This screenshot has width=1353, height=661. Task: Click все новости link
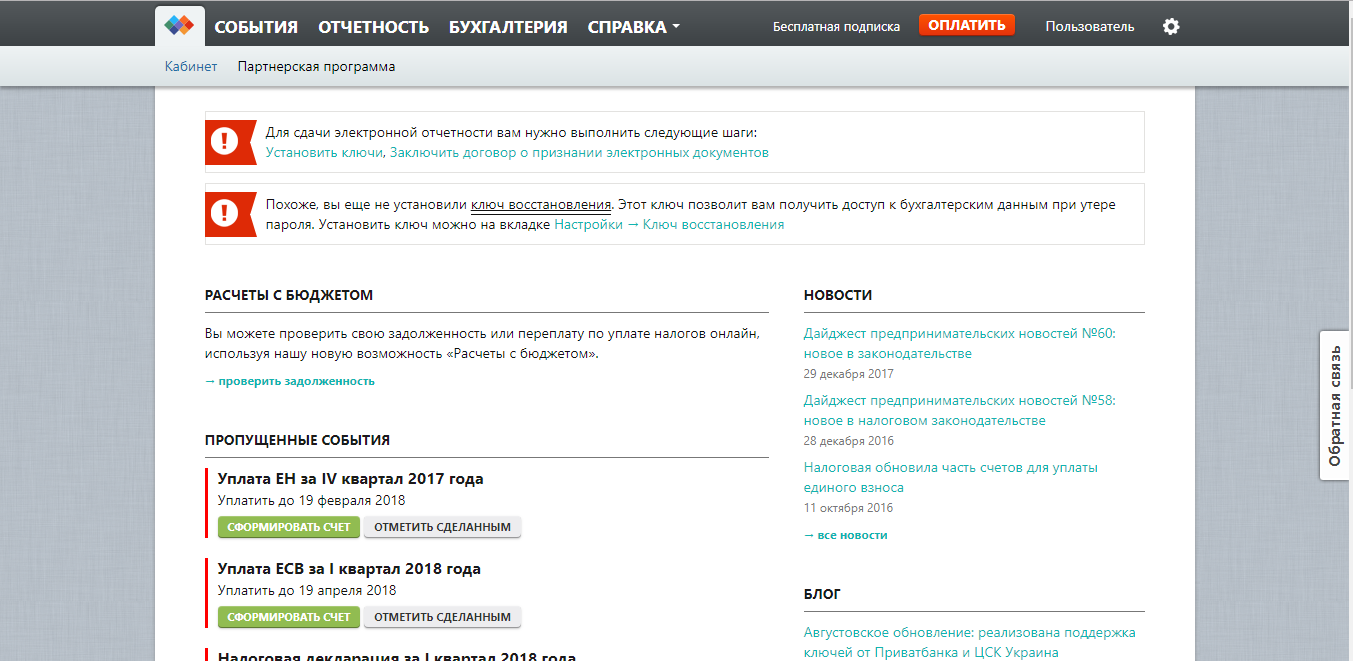coord(846,535)
